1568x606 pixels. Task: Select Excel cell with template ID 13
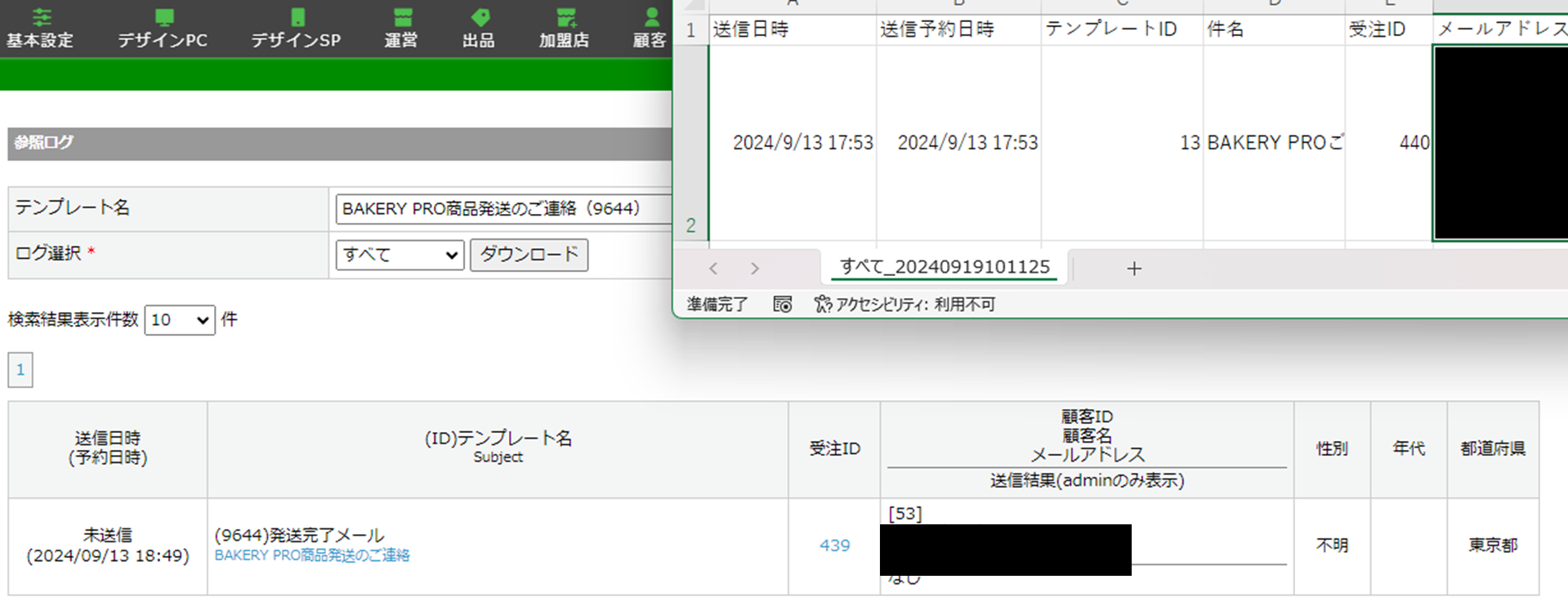(1122, 143)
